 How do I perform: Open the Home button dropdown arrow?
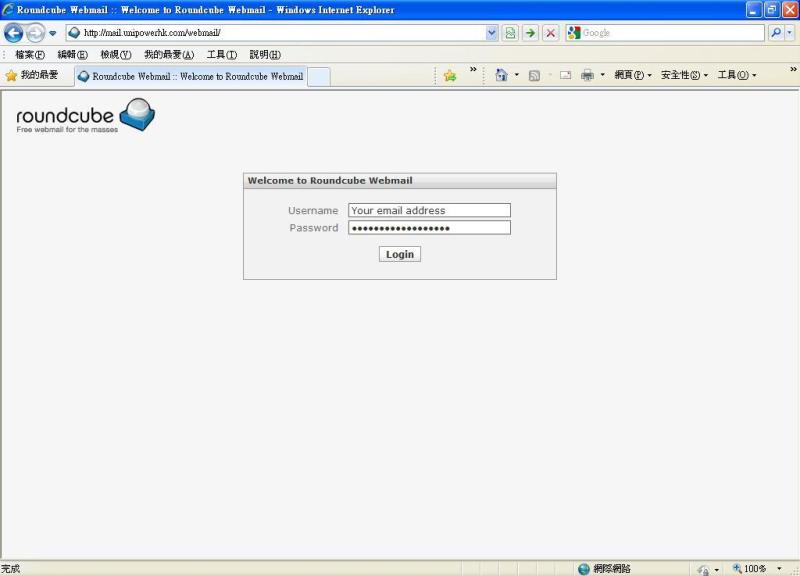(516, 75)
